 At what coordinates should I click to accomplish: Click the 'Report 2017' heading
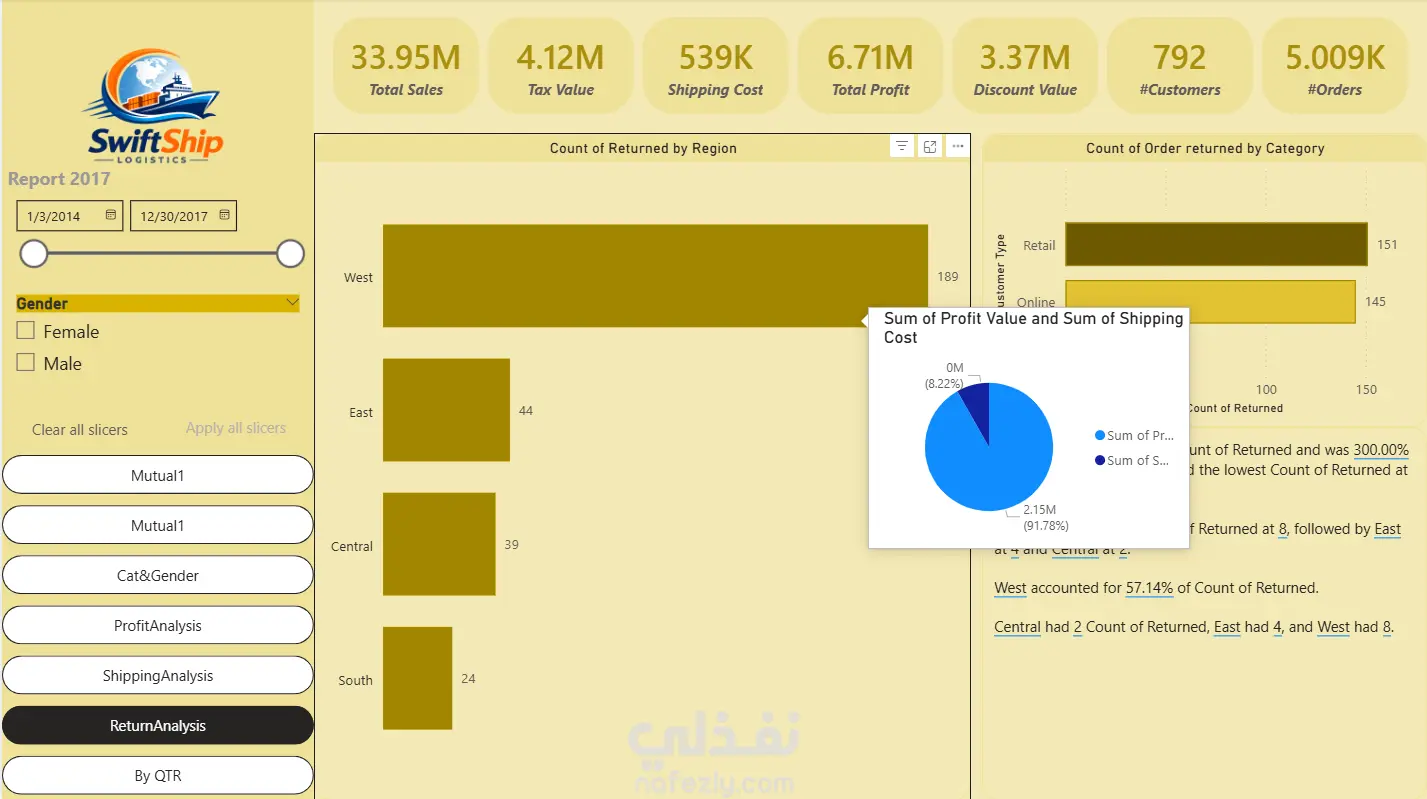pyautogui.click(x=59, y=179)
